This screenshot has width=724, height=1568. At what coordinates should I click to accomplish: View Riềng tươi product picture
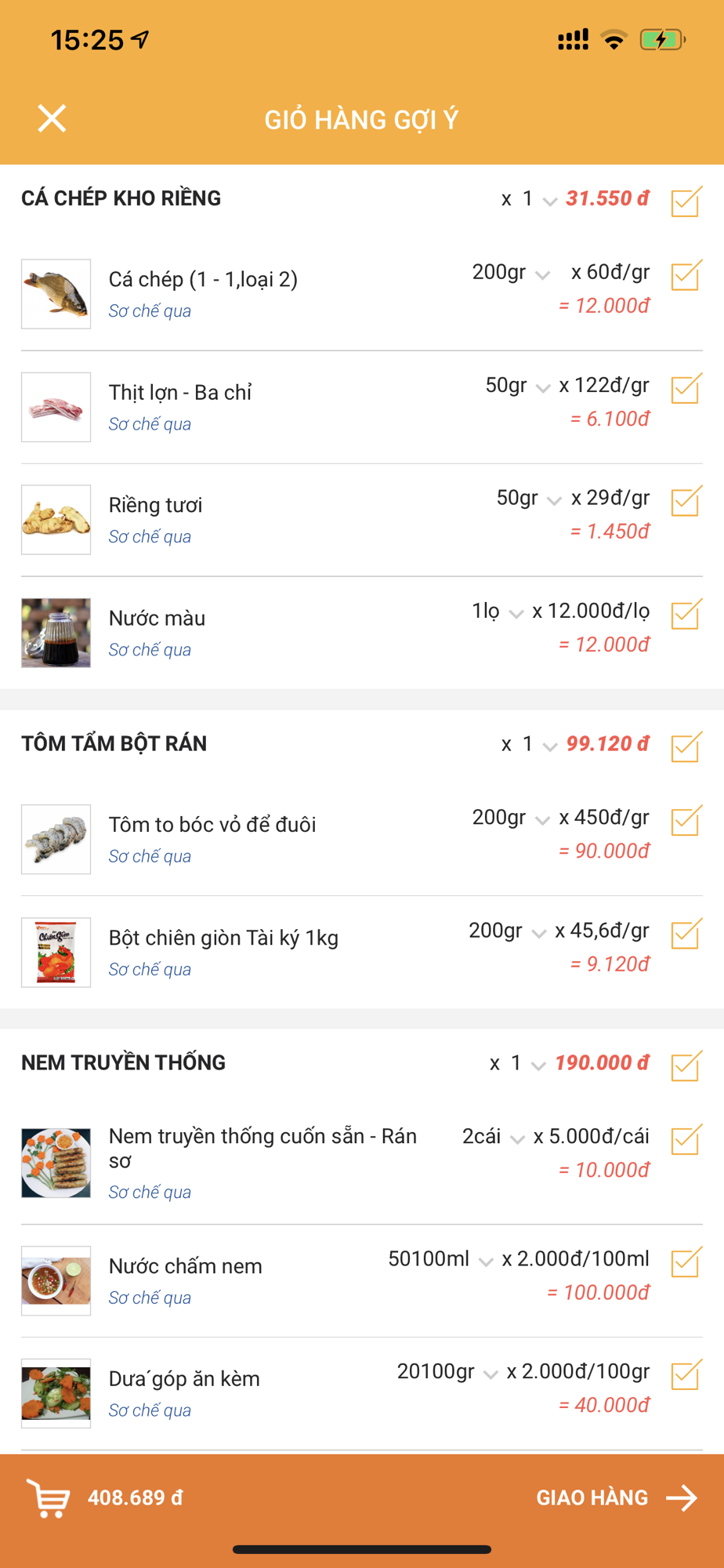(x=56, y=520)
